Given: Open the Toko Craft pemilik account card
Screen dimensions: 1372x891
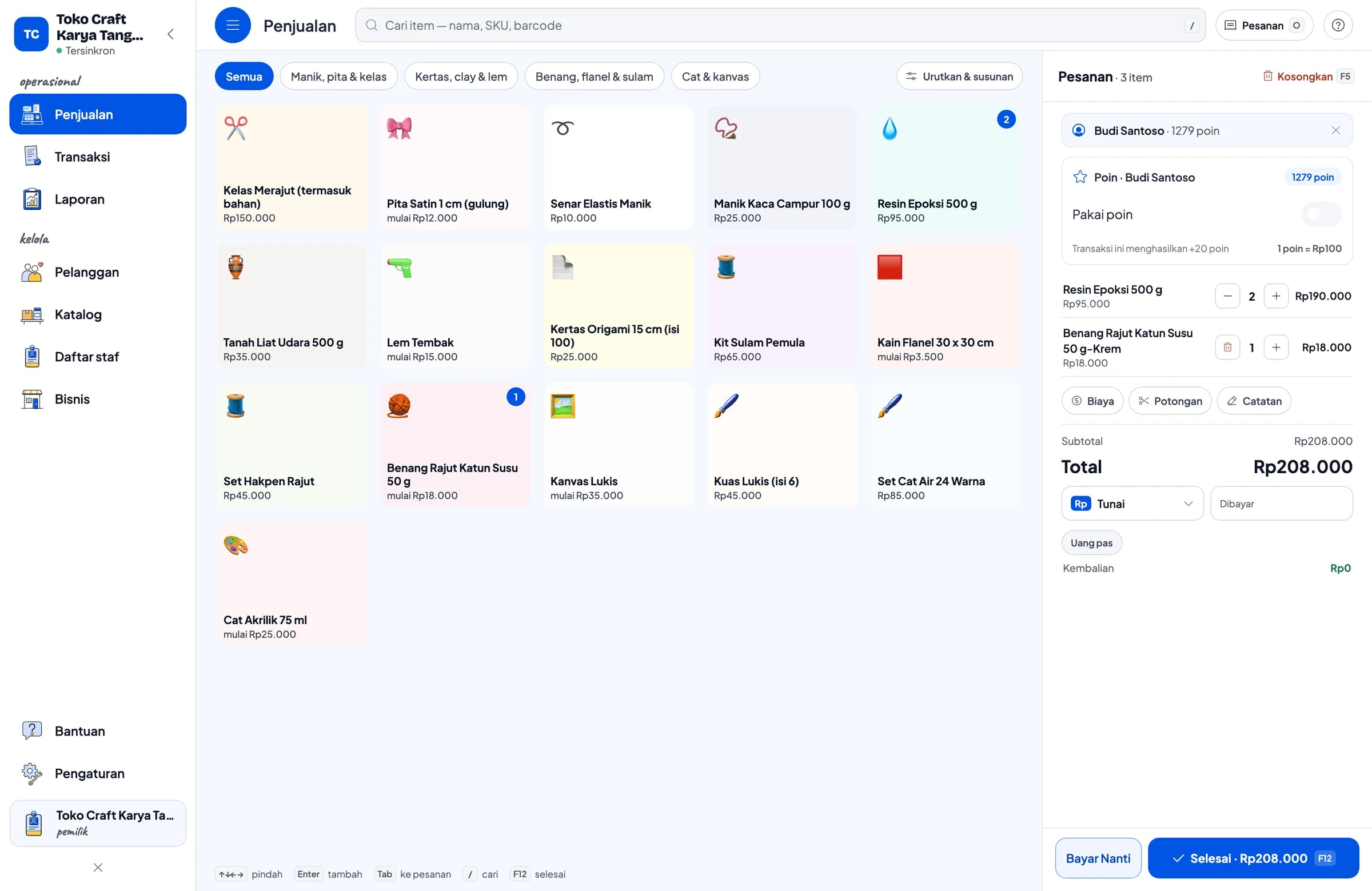Looking at the screenshot, I should pyautogui.click(x=98, y=823).
